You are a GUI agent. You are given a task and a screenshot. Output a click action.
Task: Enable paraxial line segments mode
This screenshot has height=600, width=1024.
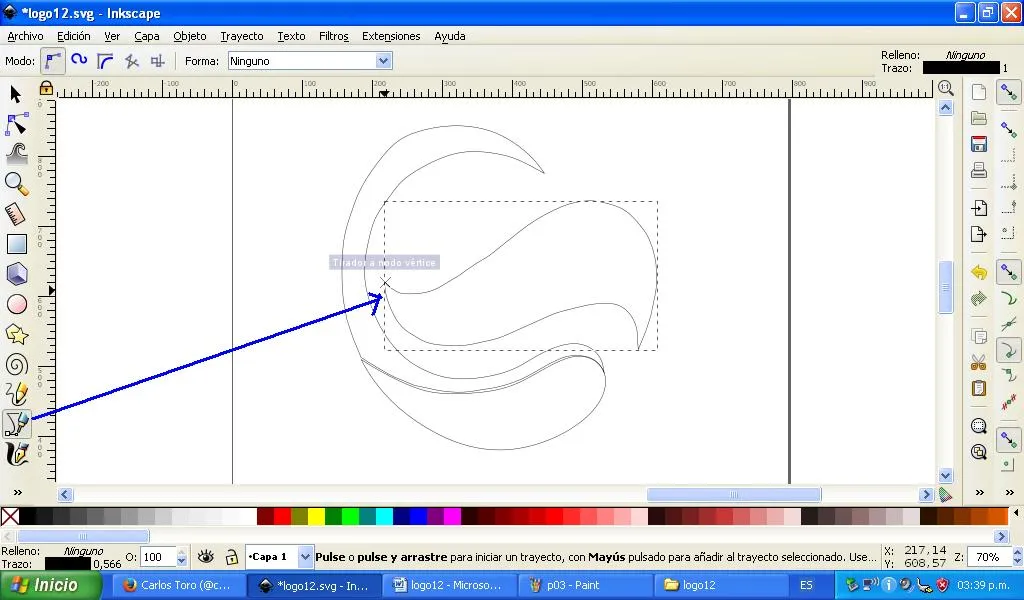point(157,61)
